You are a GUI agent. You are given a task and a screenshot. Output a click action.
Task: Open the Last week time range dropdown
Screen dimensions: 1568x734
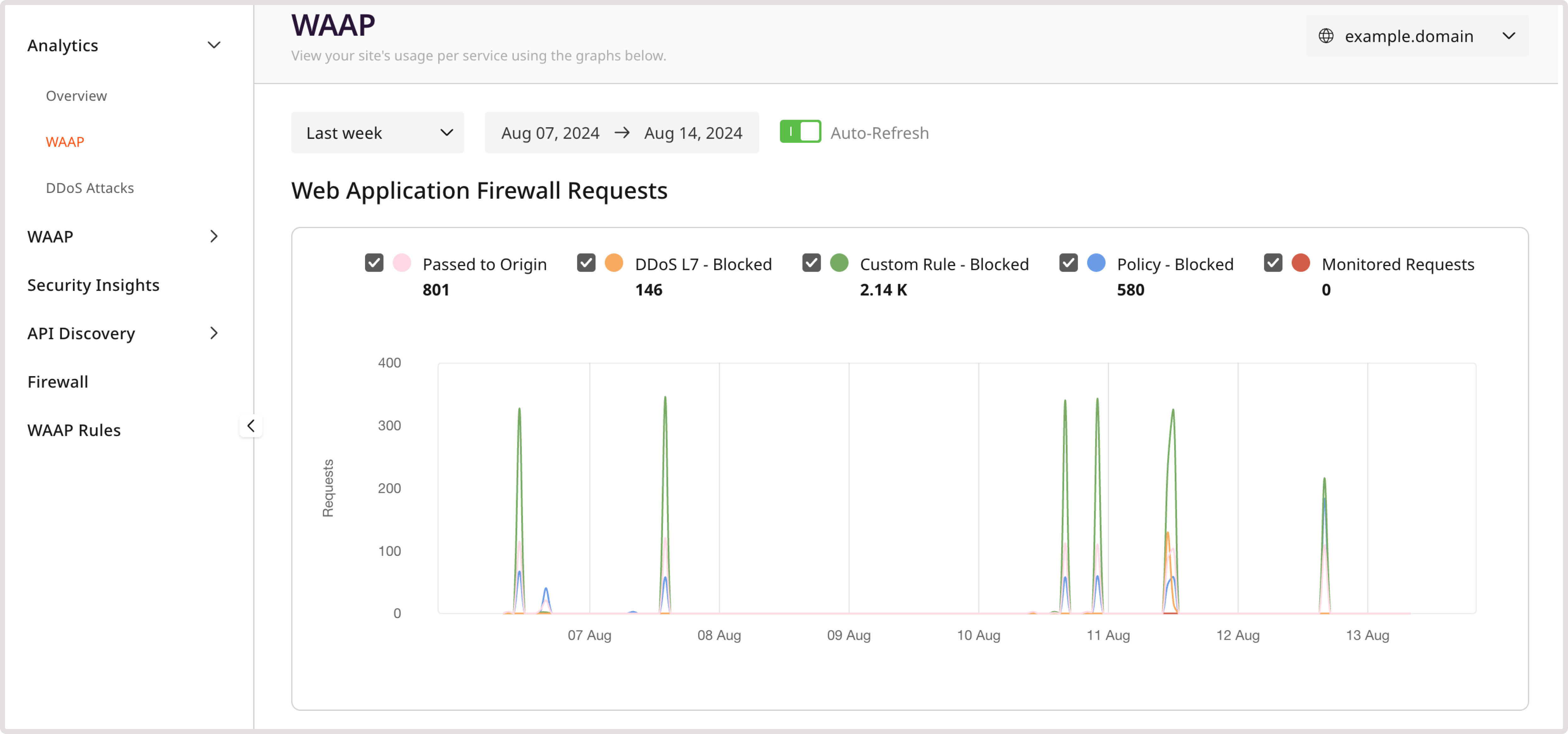pos(378,132)
